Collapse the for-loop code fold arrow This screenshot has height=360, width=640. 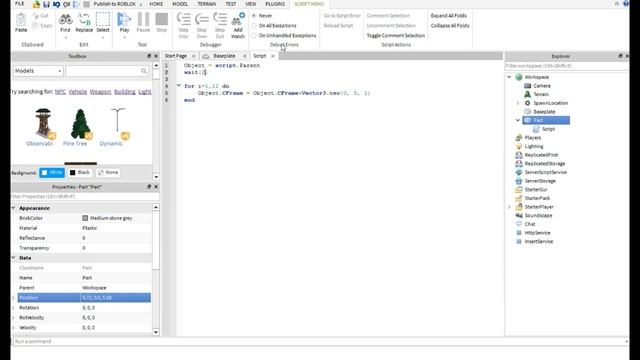[178, 85]
